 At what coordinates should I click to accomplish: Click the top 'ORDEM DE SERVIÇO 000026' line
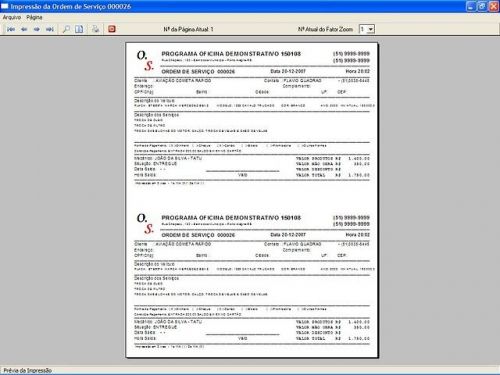pos(198,72)
